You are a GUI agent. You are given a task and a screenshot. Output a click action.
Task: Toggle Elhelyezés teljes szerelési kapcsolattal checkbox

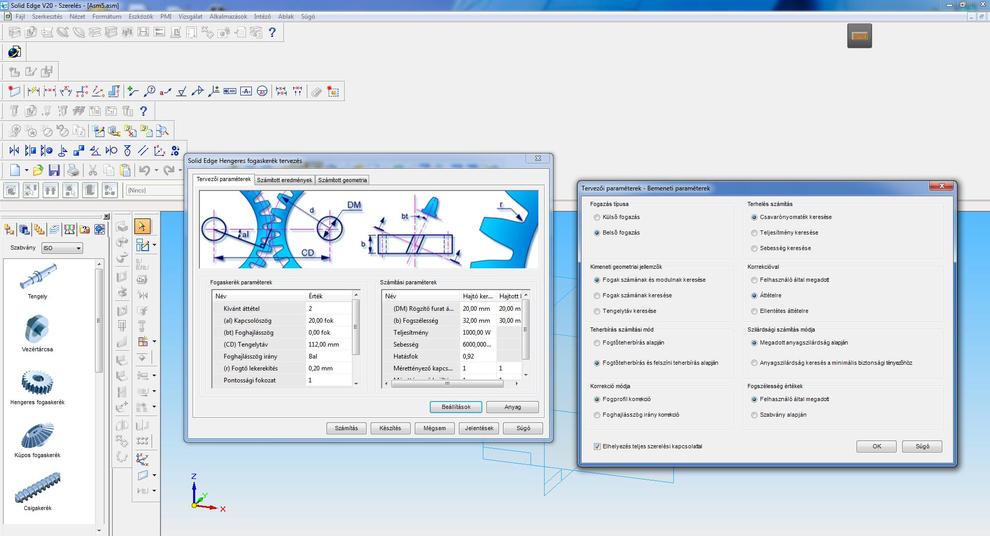(597, 446)
